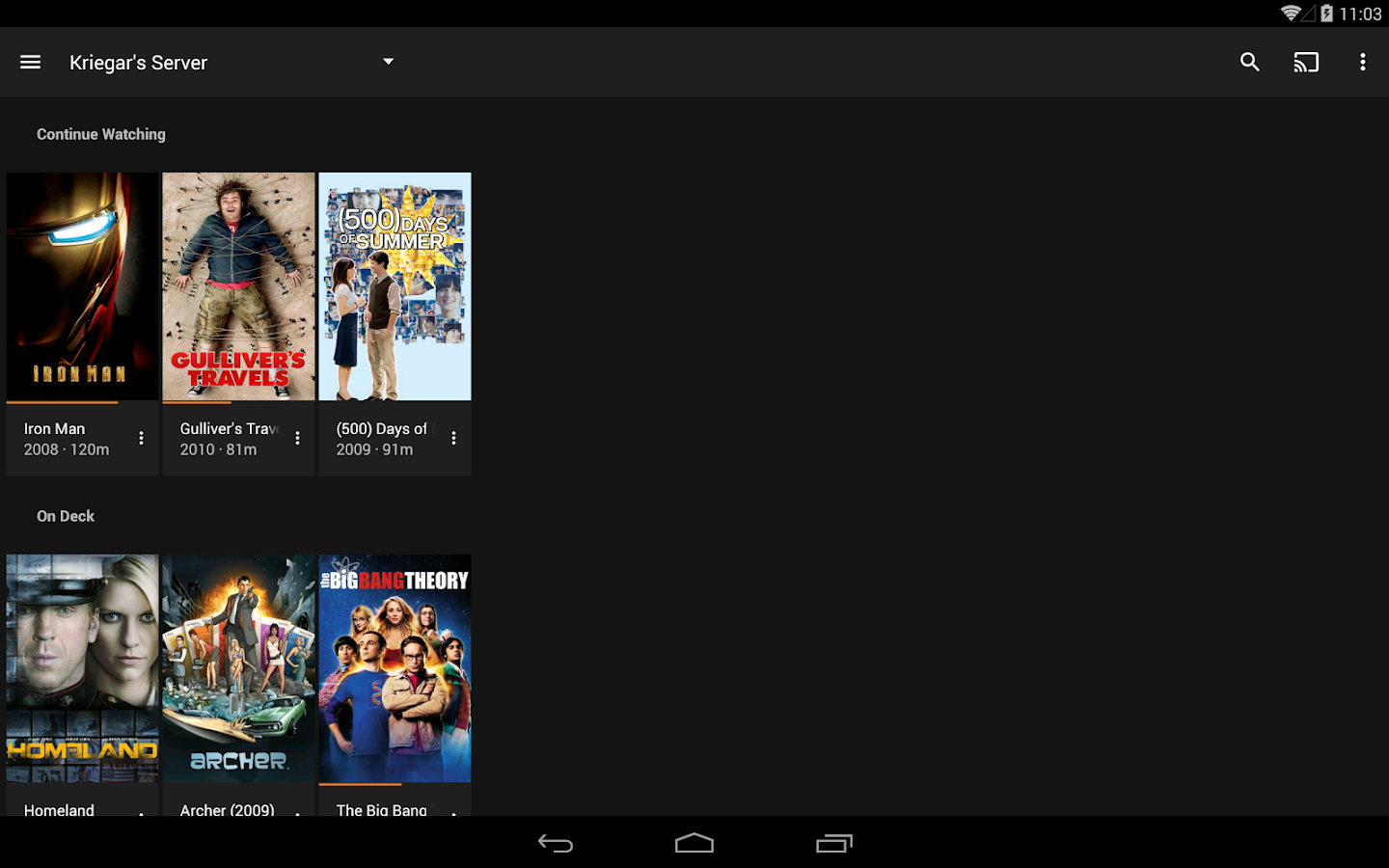Open more options for Gulliver's Travels

point(297,438)
